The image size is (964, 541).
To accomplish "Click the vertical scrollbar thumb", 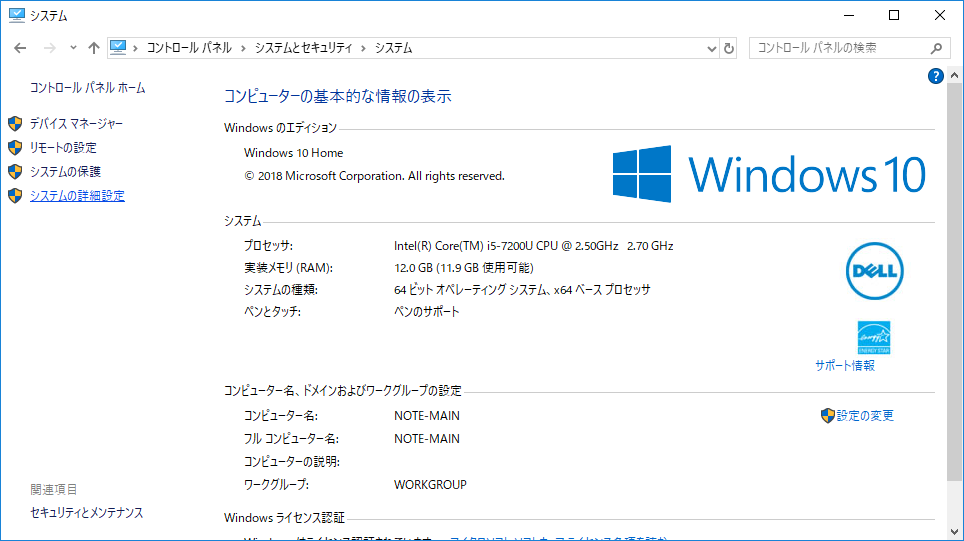I will [x=954, y=282].
